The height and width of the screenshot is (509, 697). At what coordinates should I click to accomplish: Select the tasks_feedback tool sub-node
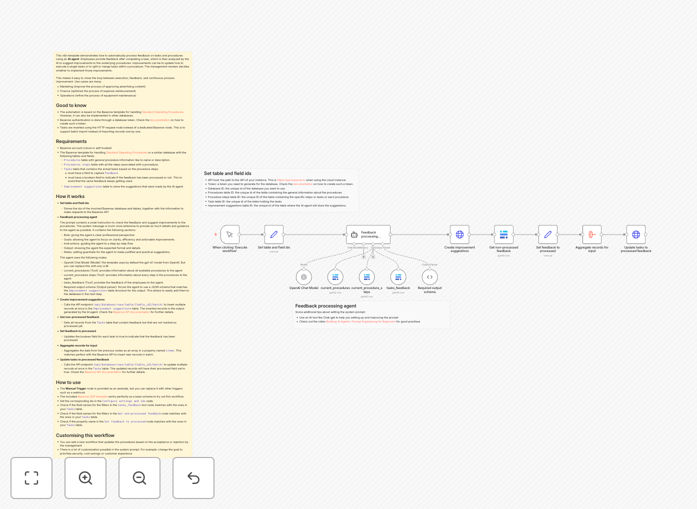tap(398, 277)
